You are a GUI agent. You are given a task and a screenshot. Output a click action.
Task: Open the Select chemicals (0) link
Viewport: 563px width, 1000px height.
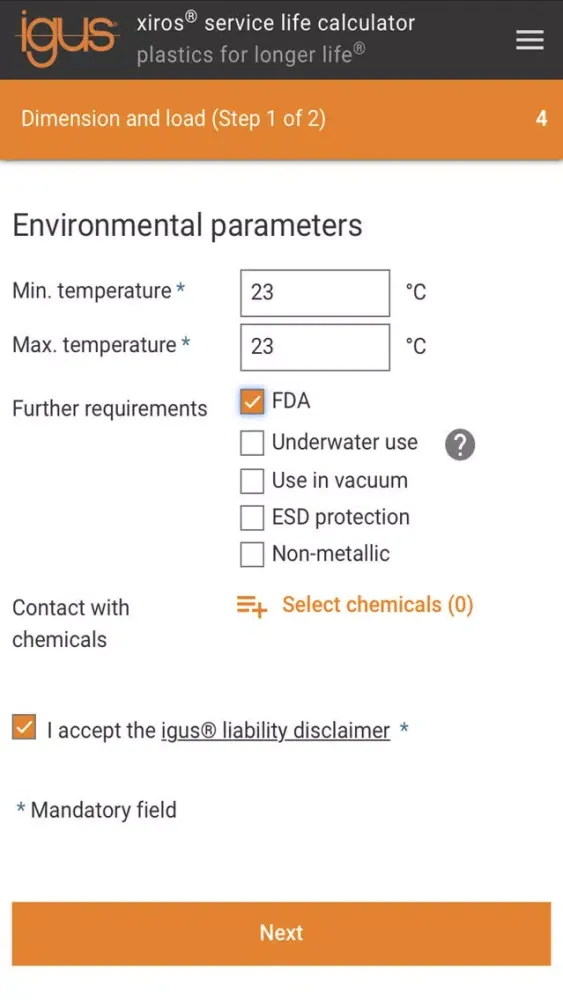click(377, 605)
